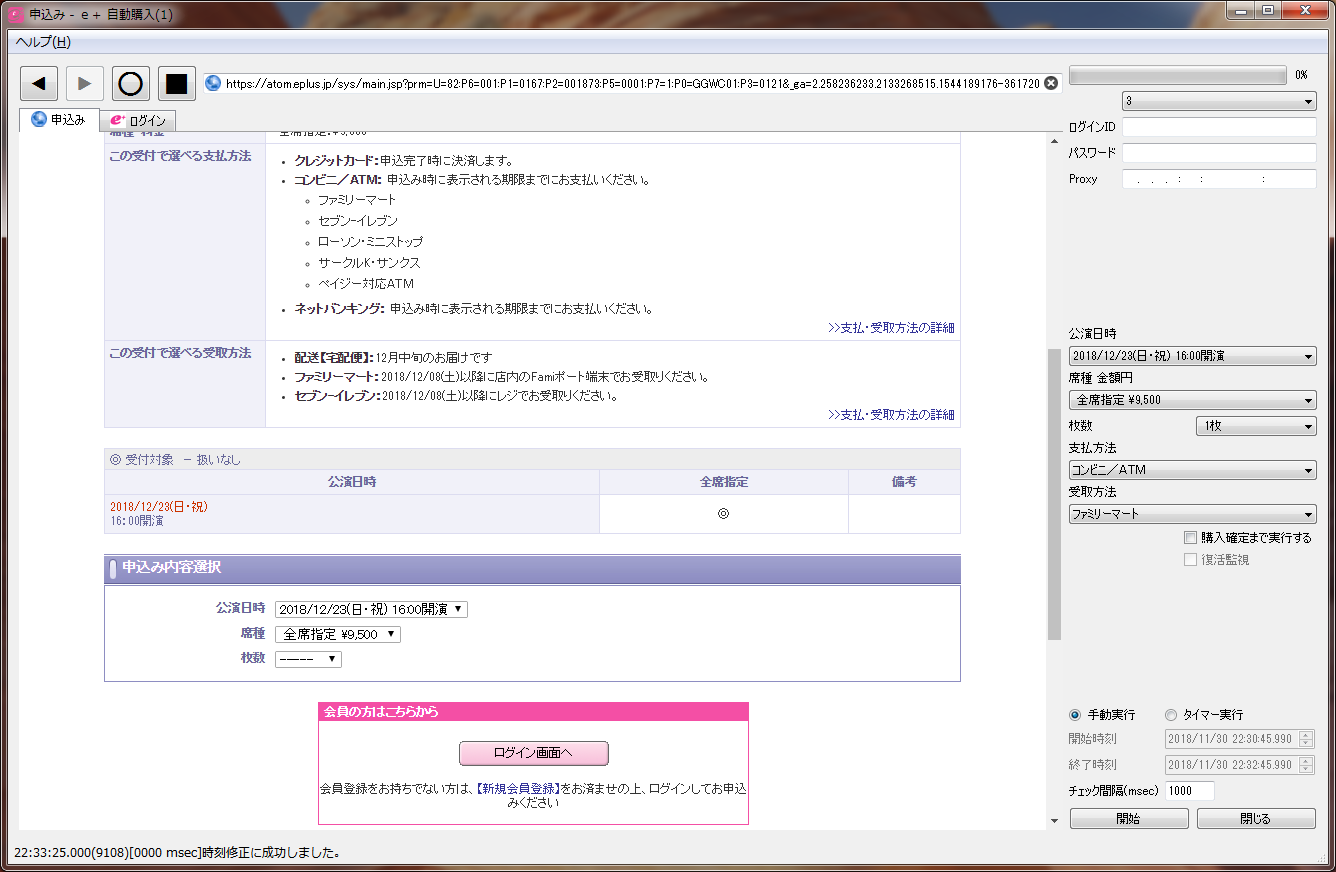
Task: Click the black square stop button
Action: click(x=177, y=84)
